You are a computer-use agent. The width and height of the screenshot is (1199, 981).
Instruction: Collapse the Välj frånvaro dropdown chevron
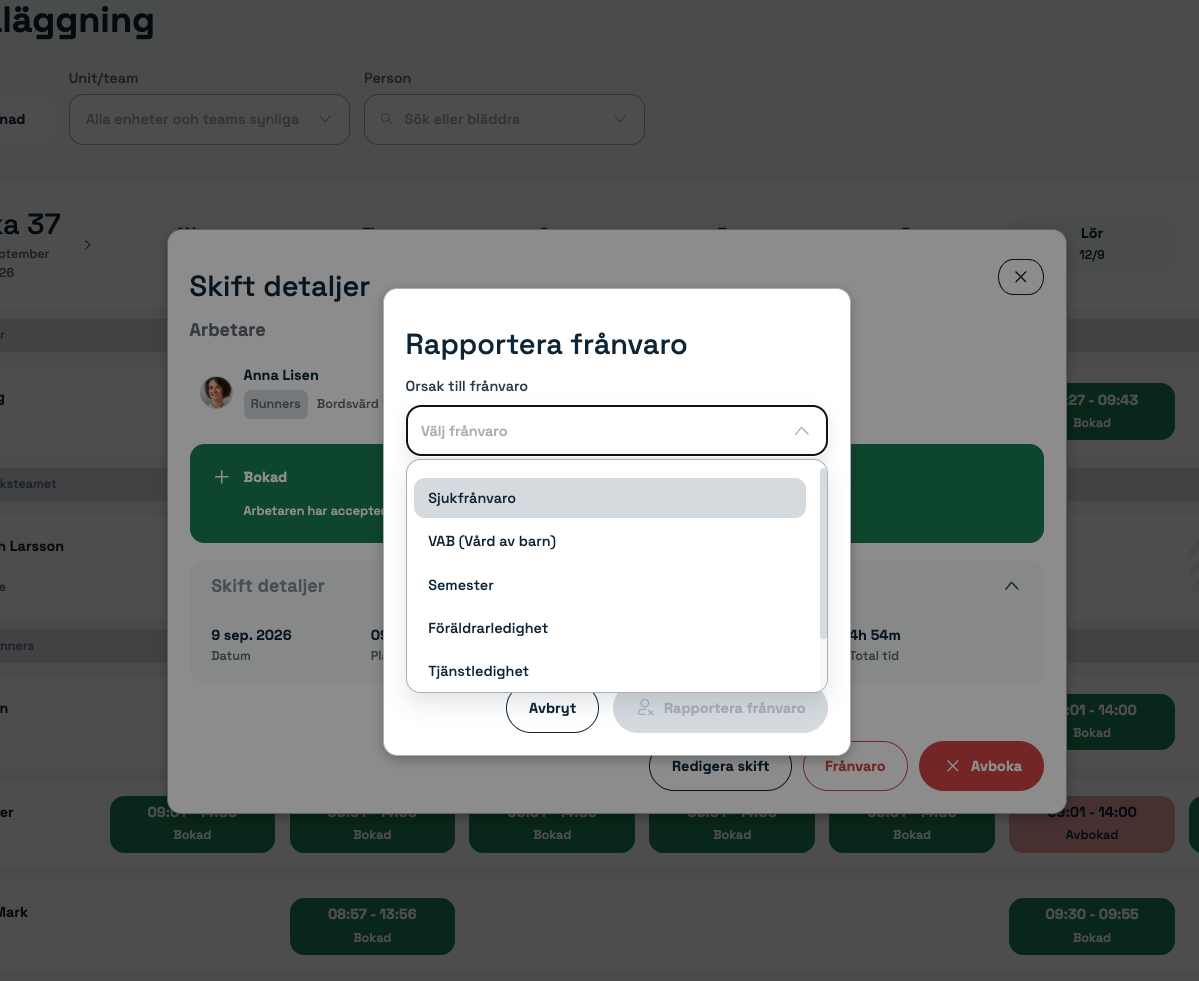coord(801,431)
